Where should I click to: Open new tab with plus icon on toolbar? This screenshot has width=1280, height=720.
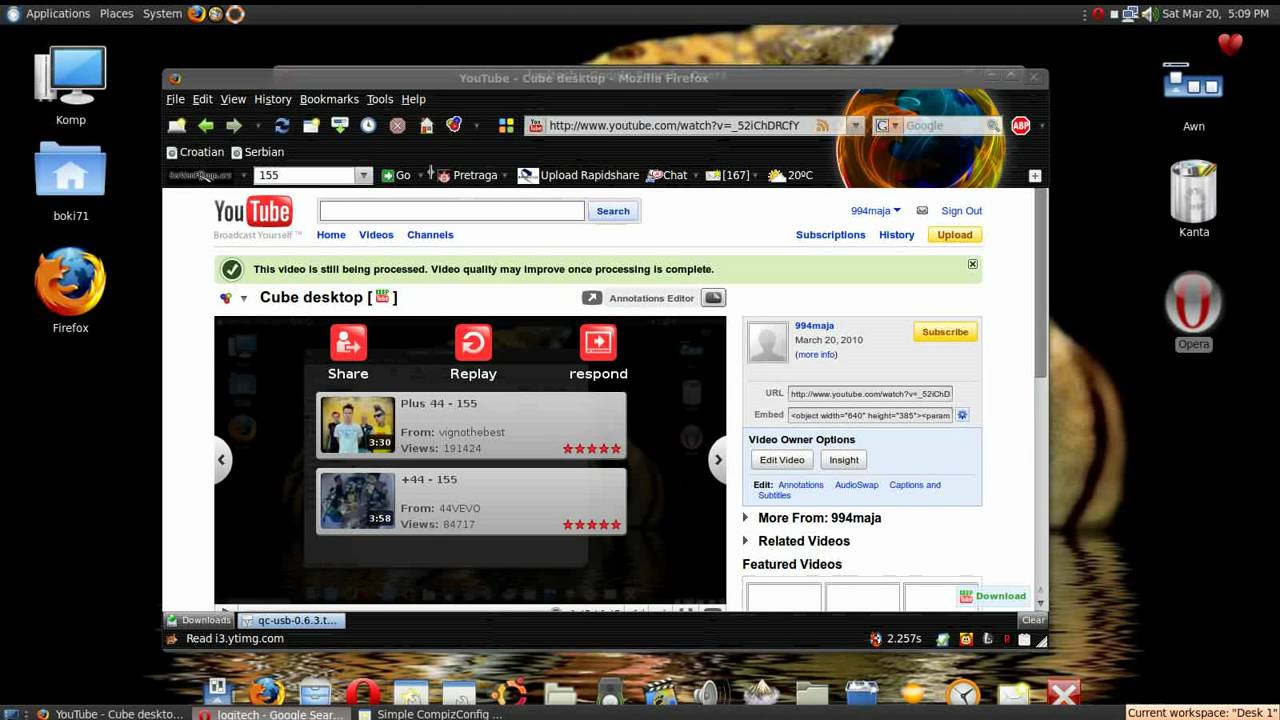point(1035,175)
